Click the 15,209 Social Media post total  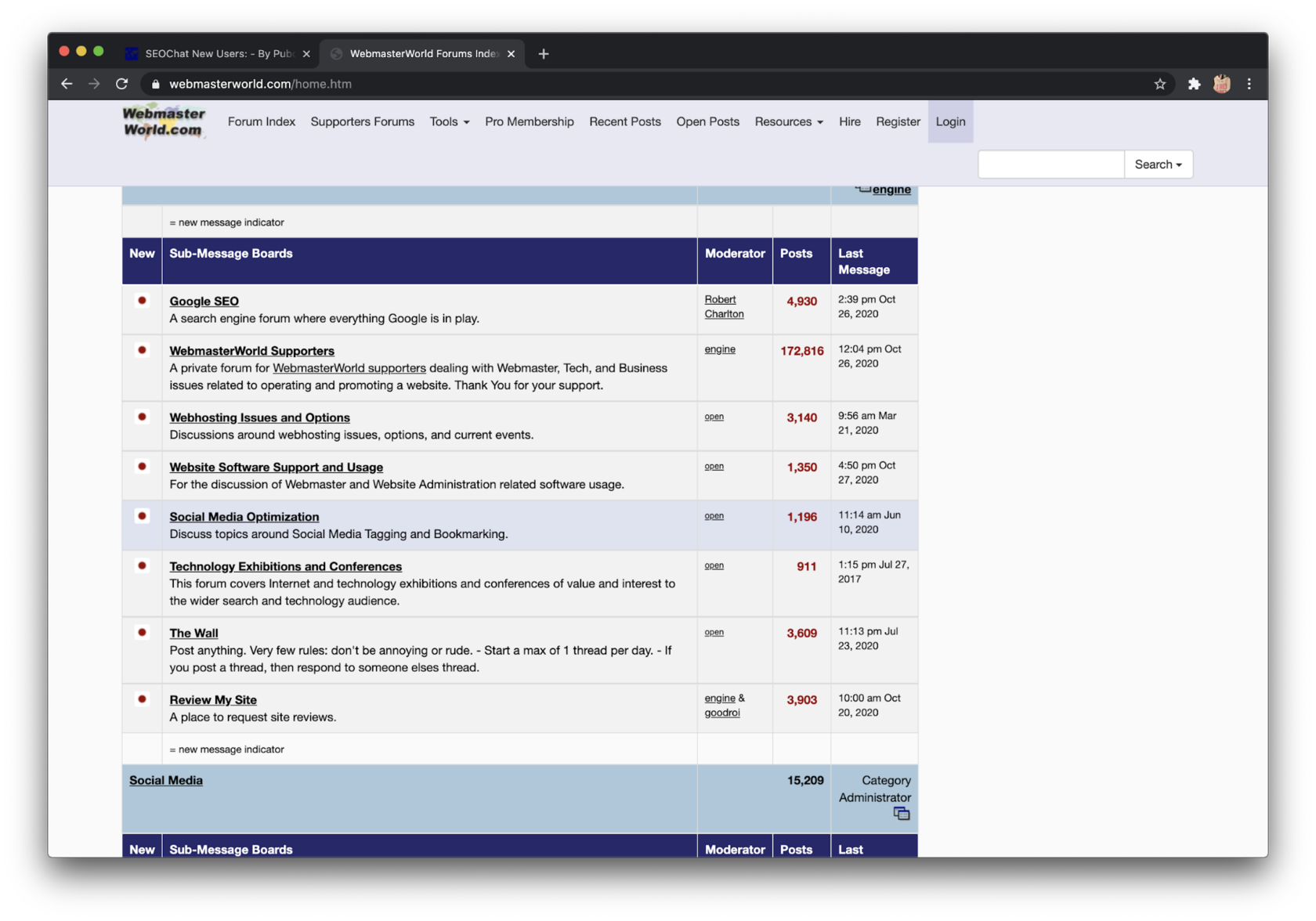805,780
